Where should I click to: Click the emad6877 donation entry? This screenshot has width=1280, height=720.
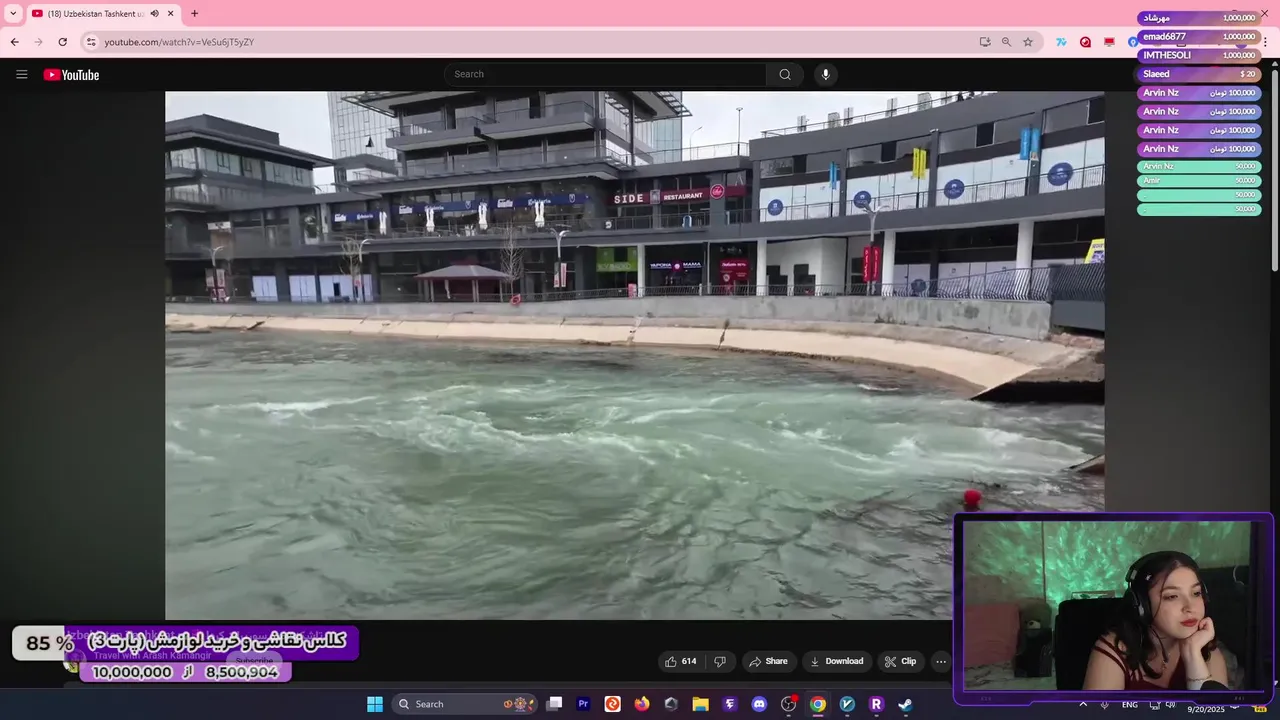(x=1199, y=37)
